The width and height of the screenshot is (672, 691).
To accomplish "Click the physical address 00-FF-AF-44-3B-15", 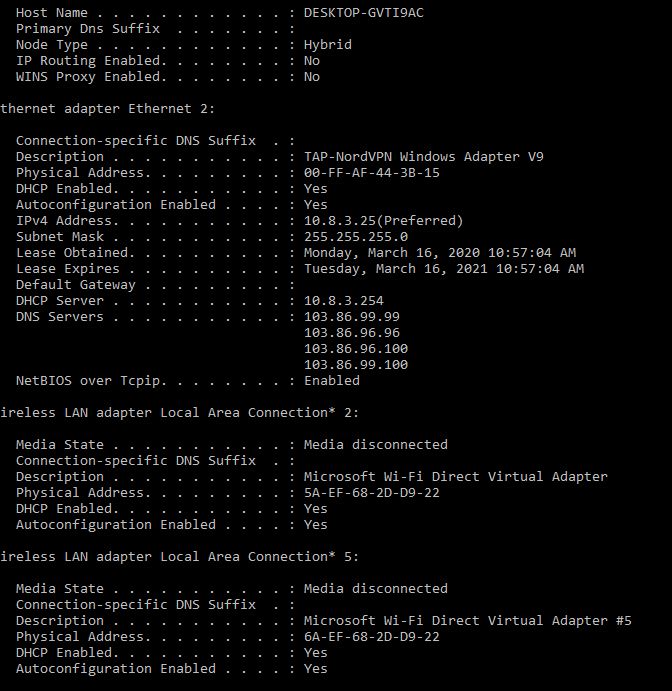I will point(371,173).
